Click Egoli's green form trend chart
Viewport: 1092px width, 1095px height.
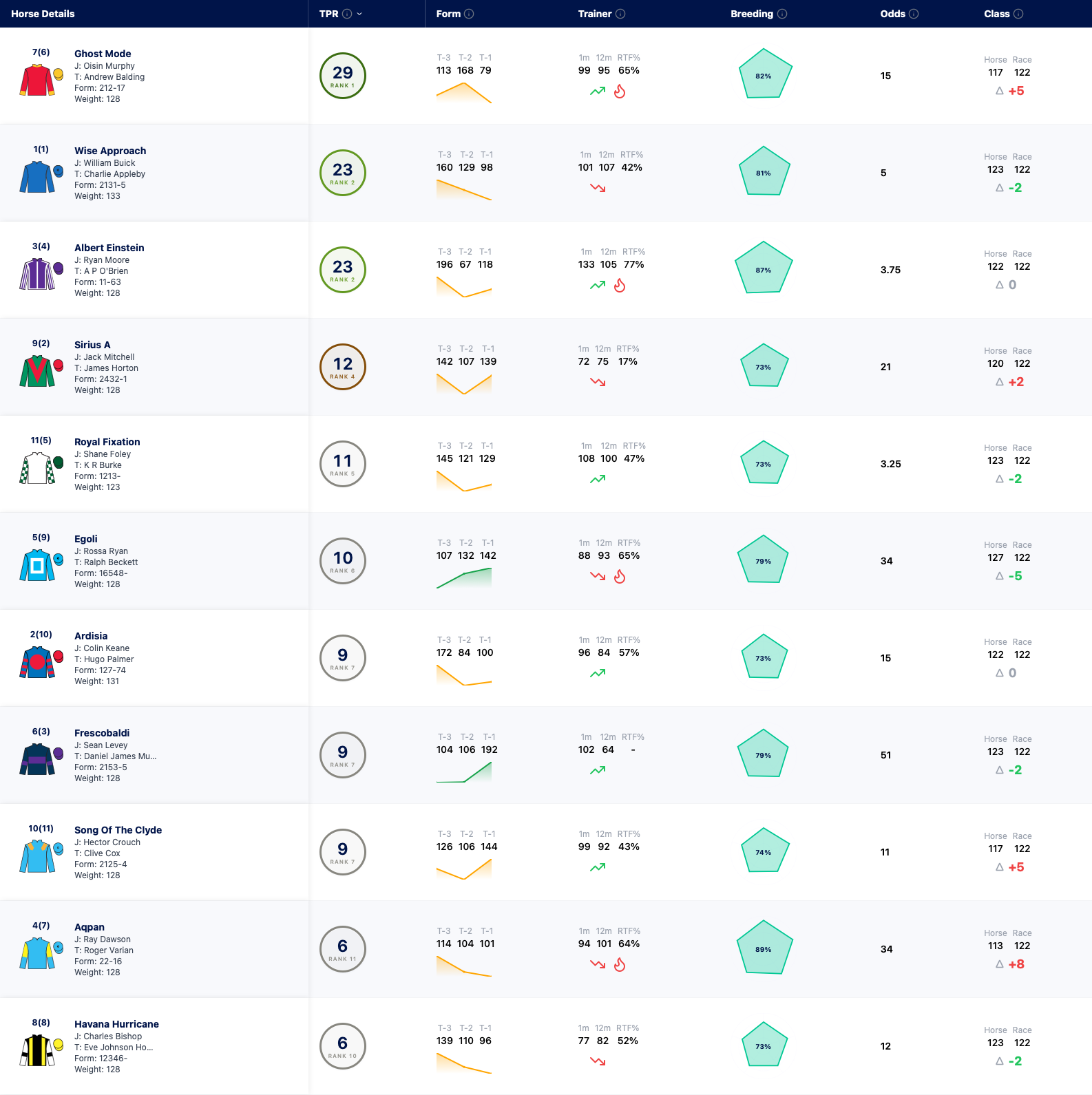click(x=464, y=578)
